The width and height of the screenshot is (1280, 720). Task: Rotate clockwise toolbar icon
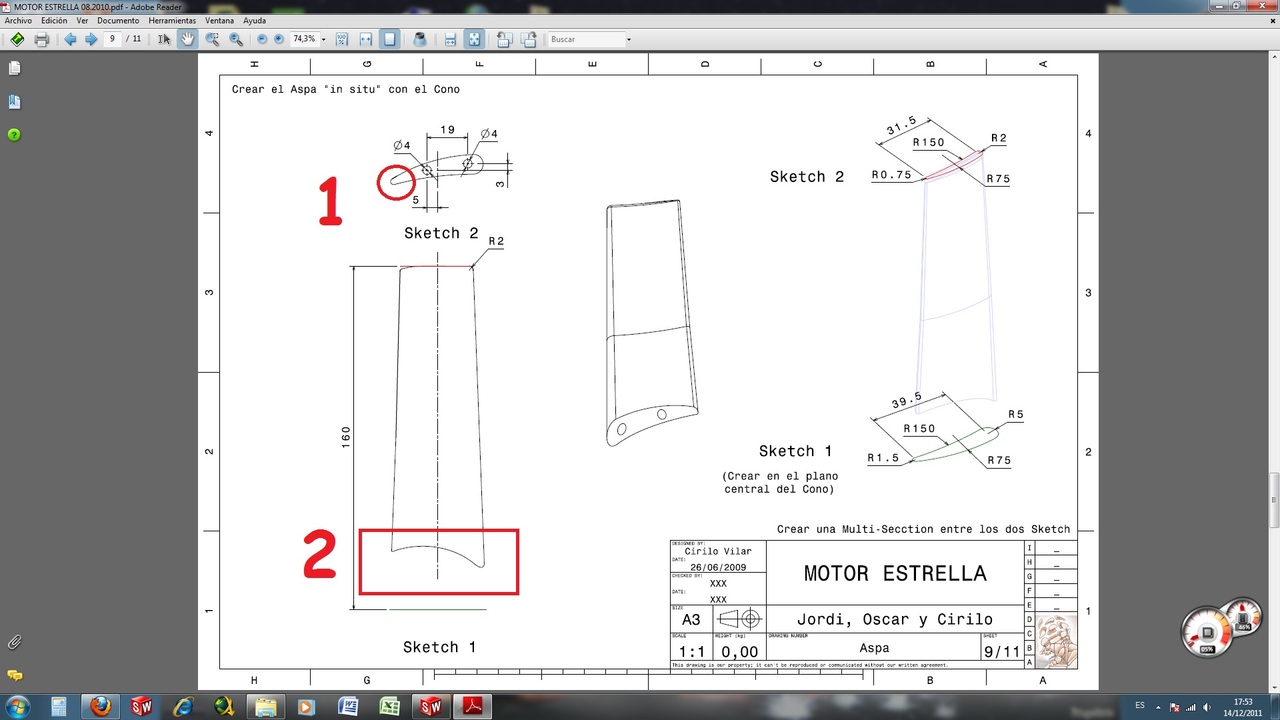(527, 39)
